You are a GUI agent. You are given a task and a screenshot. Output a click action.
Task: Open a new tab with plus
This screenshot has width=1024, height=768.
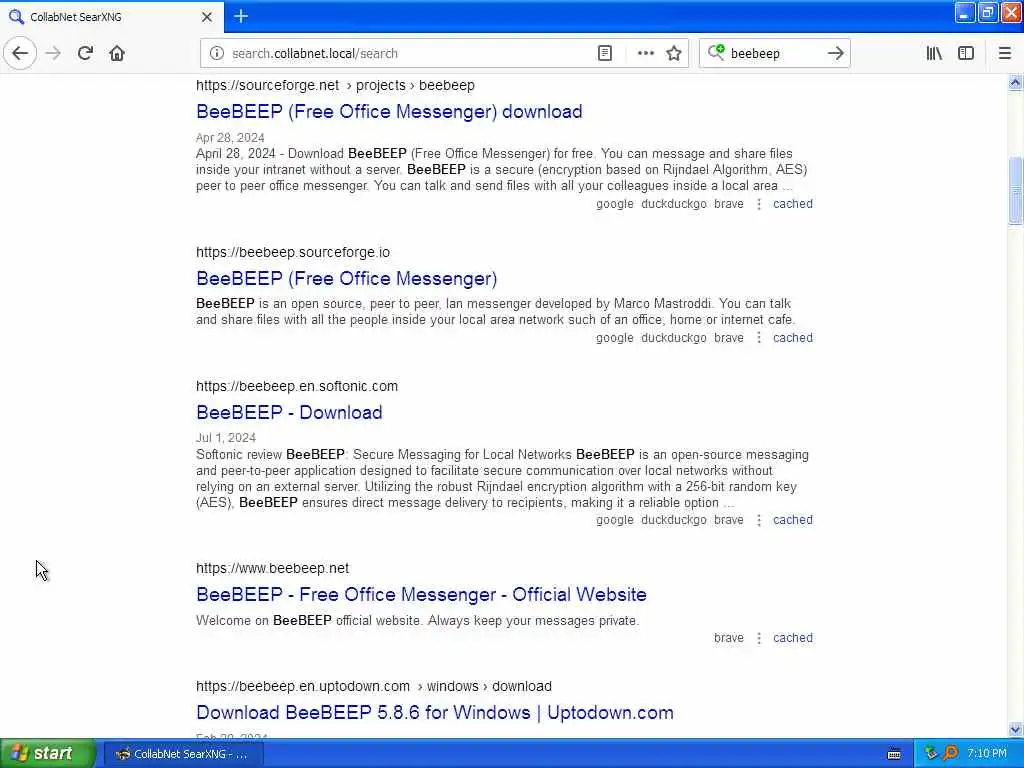coord(241,16)
